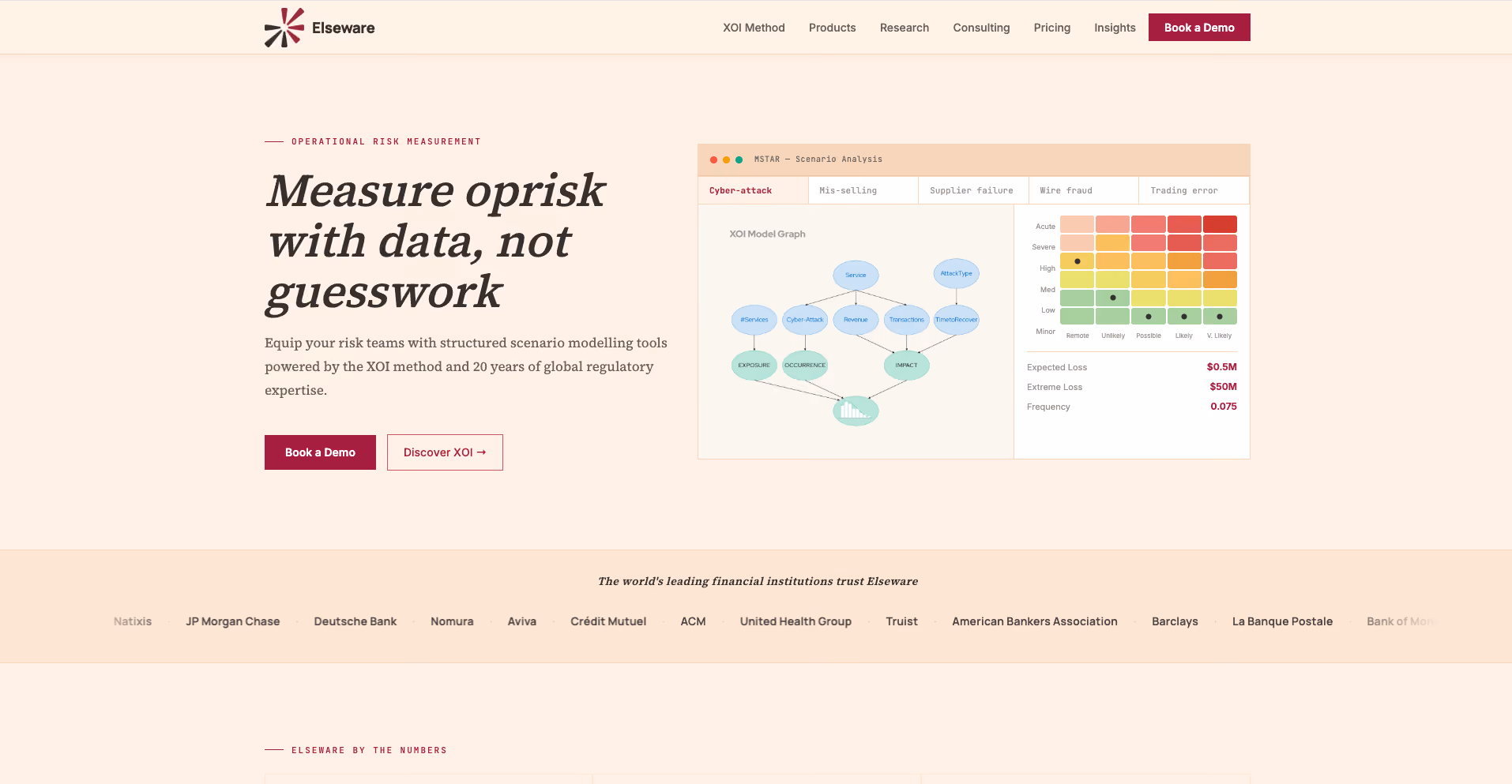Image resolution: width=1512 pixels, height=784 pixels.
Task: Click United Health Group client name
Action: pyautogui.click(x=795, y=621)
